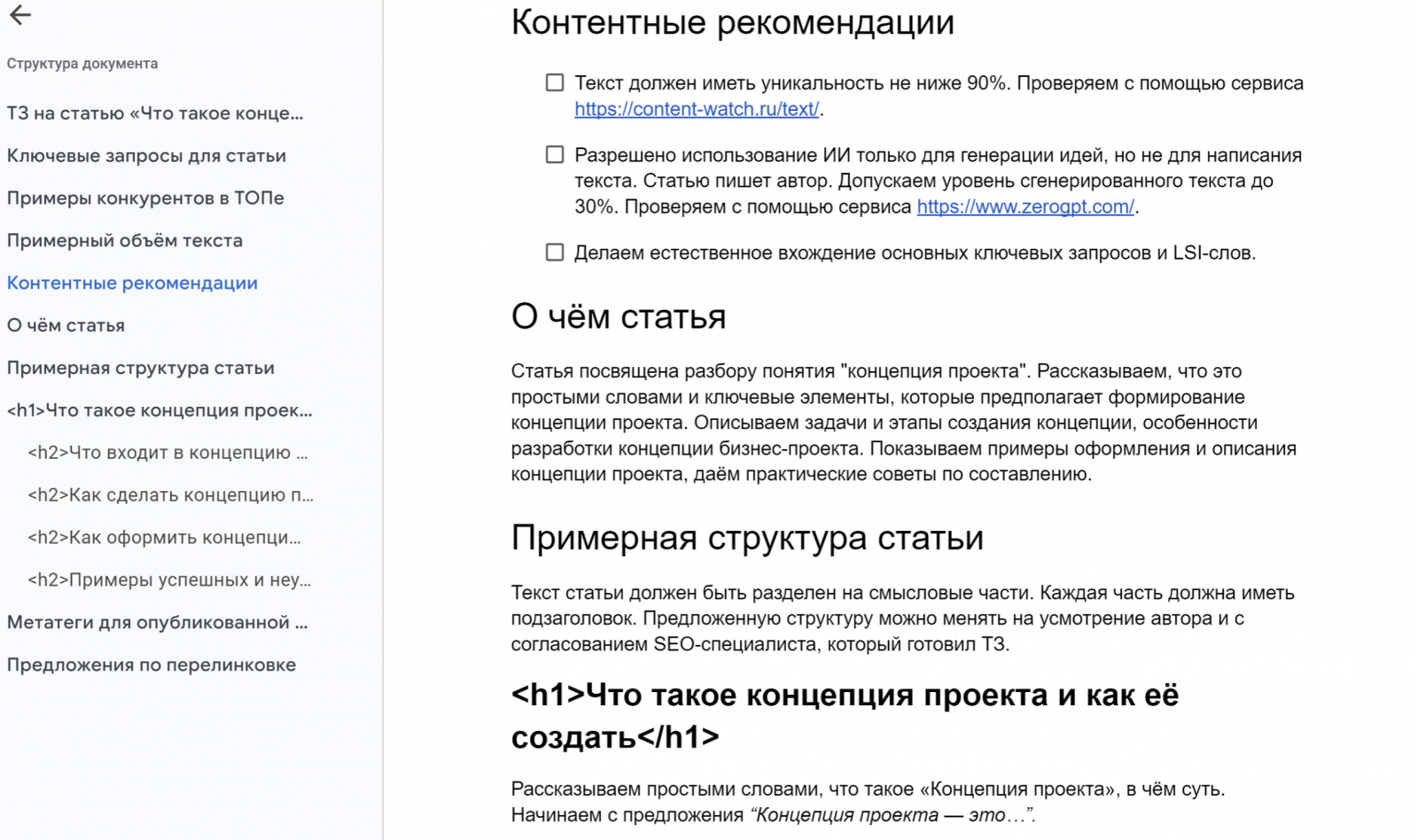Select «Примерный объём текста» outline entry
This screenshot has width=1418, height=840.
coord(125,241)
